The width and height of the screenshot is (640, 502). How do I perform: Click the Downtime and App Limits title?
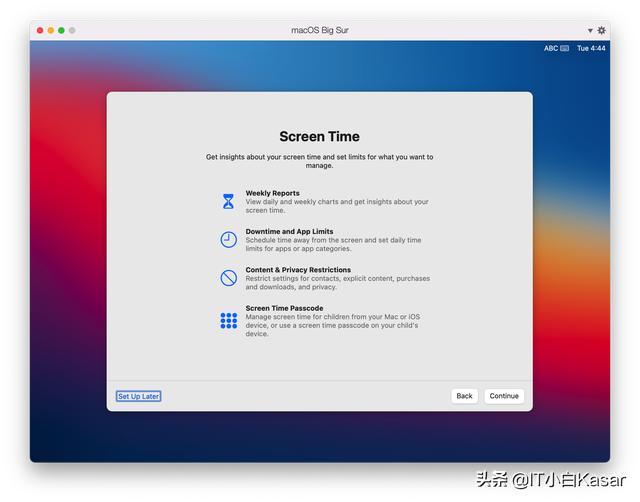click(289, 231)
